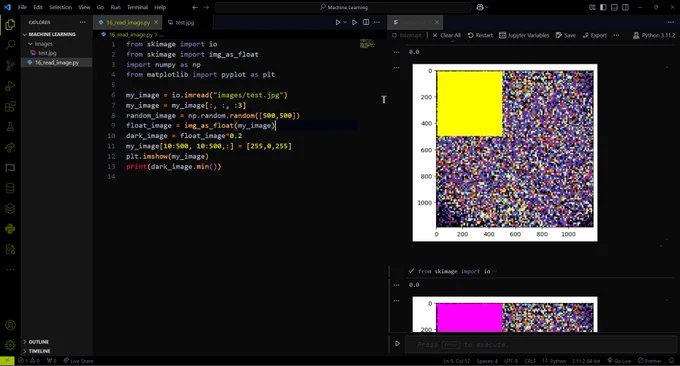
Task: Customize layout icon in title bar
Action: point(592,7)
